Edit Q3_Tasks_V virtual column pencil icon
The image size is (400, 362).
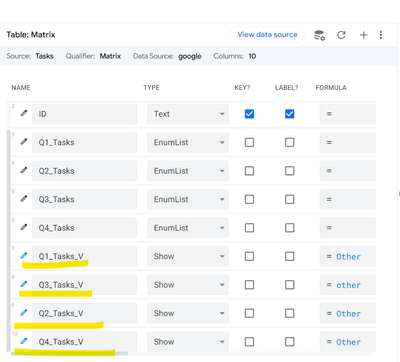24,284
